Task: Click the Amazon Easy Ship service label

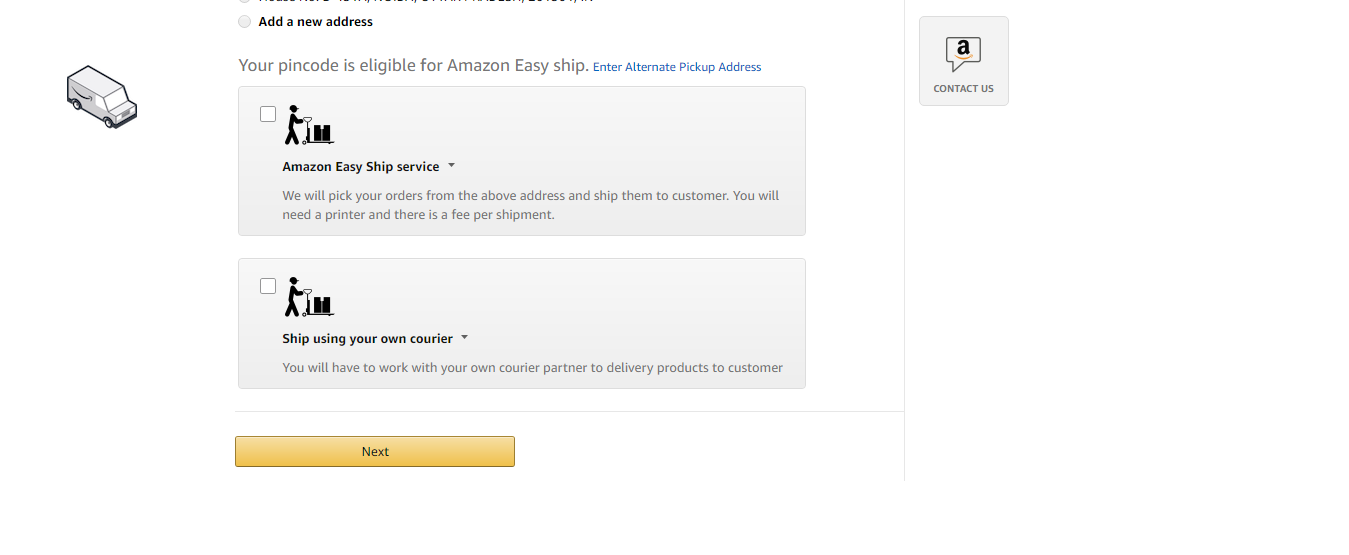Action: click(361, 167)
